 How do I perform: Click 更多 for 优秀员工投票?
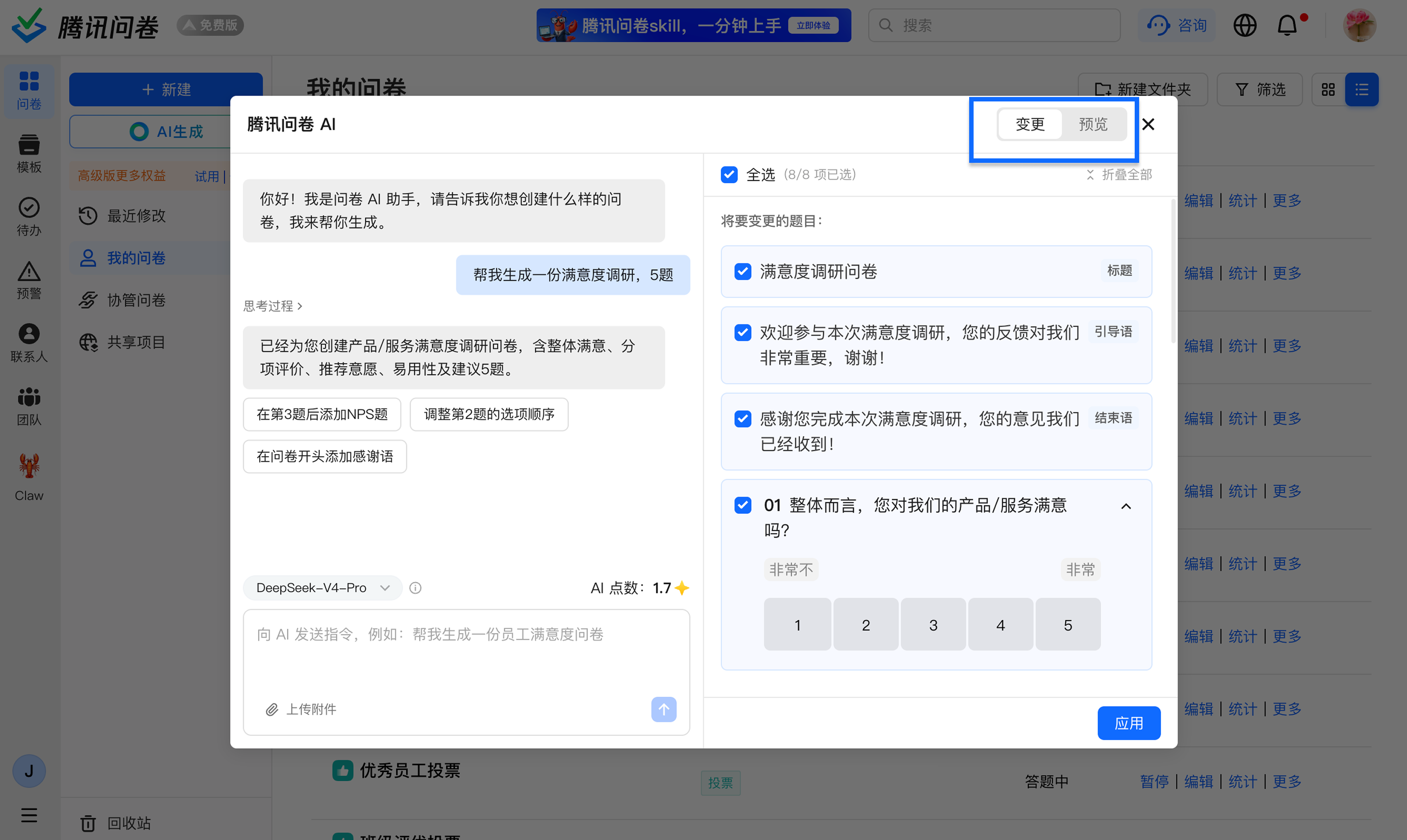pyautogui.click(x=1286, y=782)
